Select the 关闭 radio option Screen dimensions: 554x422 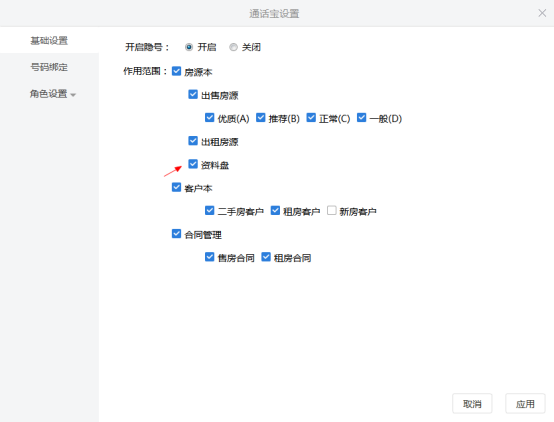(x=233, y=47)
